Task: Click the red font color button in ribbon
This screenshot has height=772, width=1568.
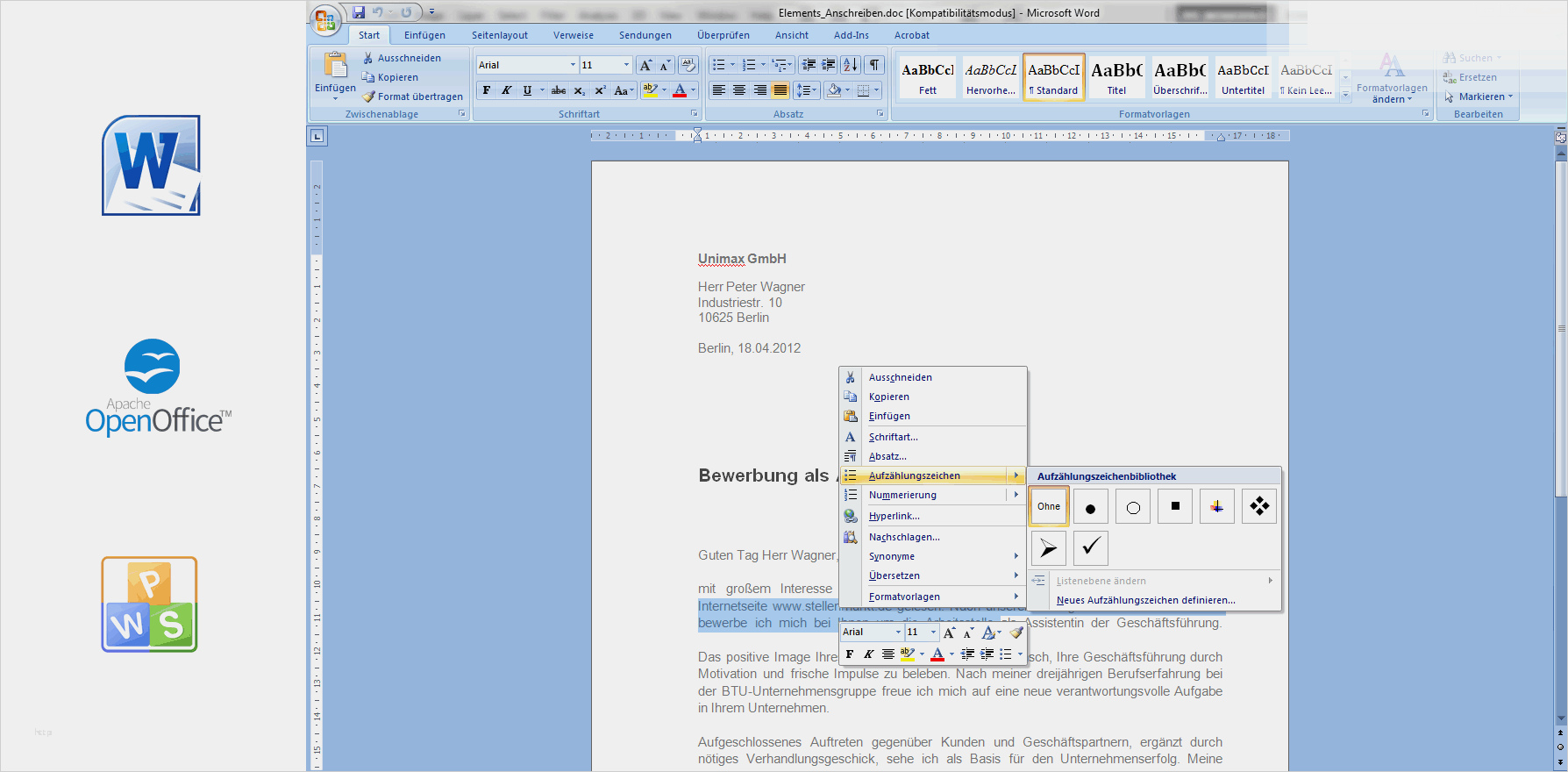Action: (x=679, y=90)
